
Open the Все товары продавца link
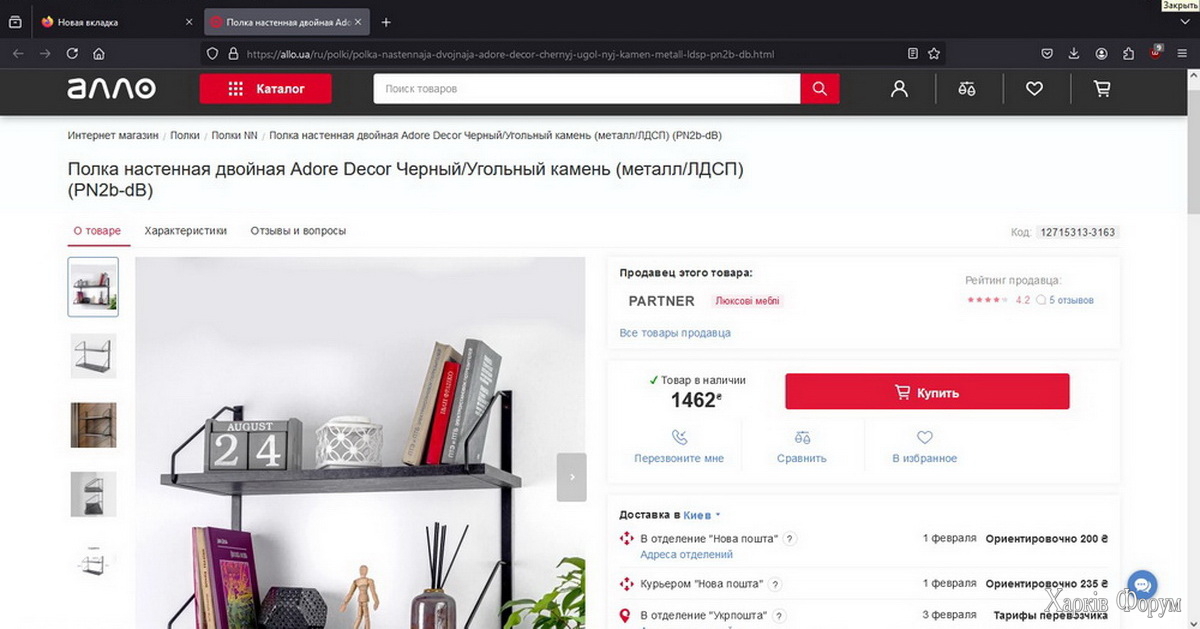coord(675,333)
